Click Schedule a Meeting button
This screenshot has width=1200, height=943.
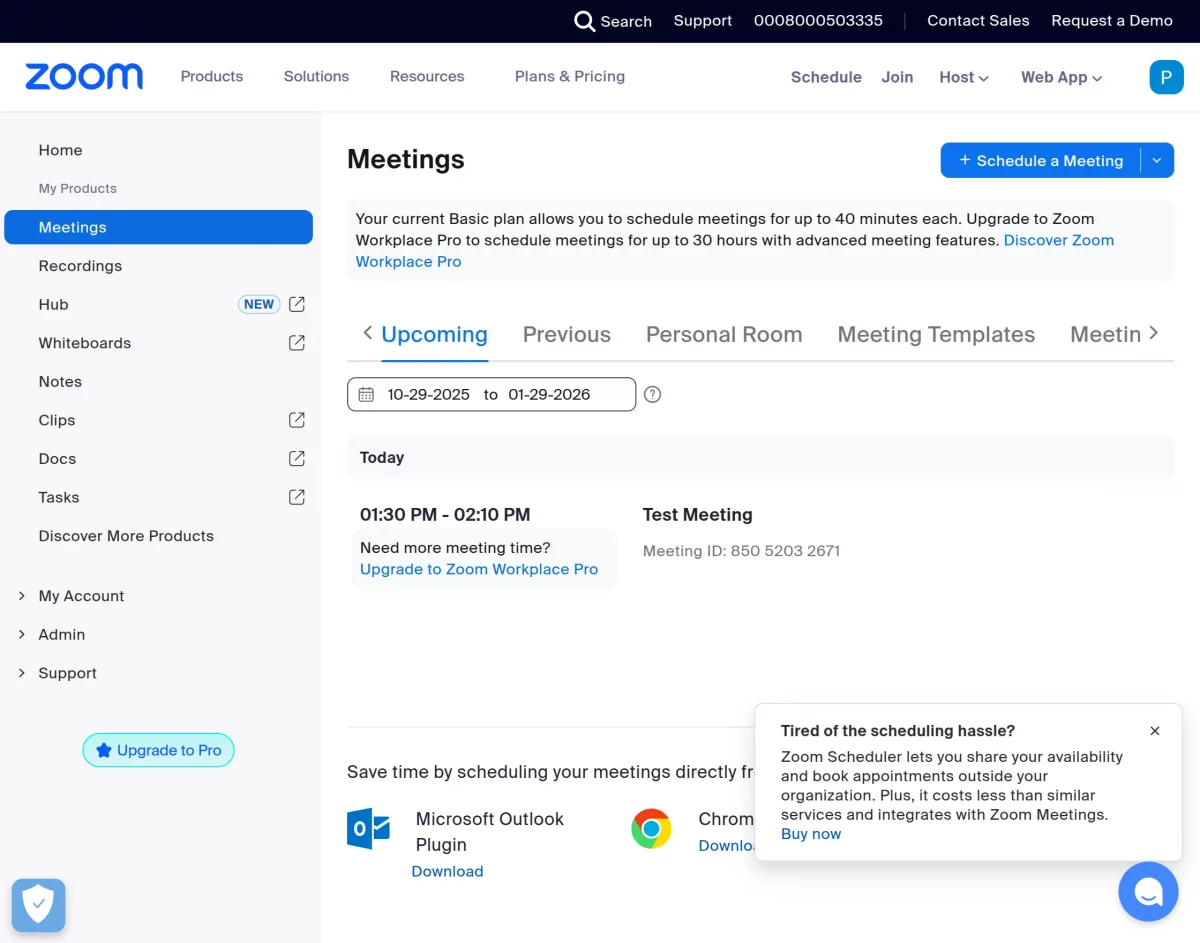pos(1040,160)
